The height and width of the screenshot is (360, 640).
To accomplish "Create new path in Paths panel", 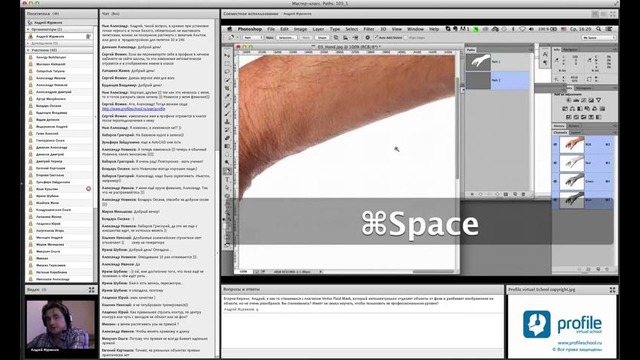I will tap(515, 194).
